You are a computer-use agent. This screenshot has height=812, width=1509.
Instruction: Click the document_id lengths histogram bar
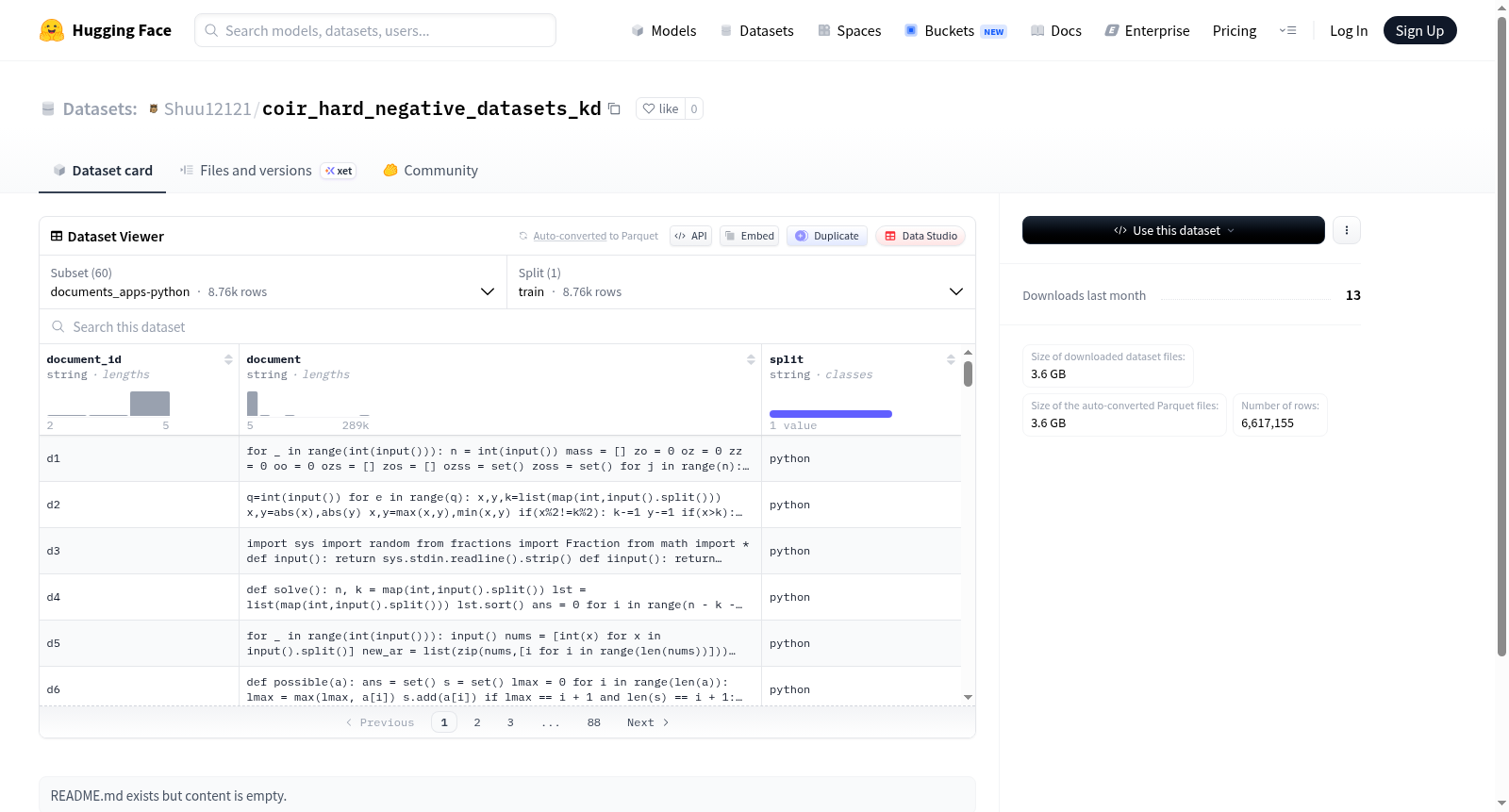point(150,404)
